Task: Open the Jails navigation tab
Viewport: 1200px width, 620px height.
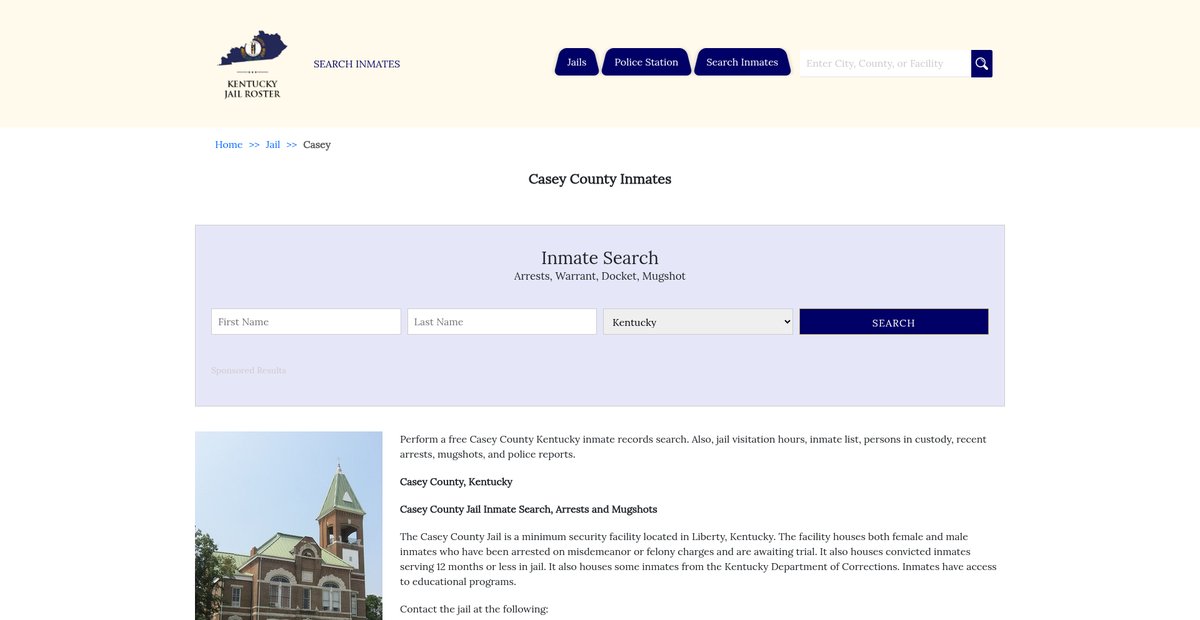Action: (577, 62)
